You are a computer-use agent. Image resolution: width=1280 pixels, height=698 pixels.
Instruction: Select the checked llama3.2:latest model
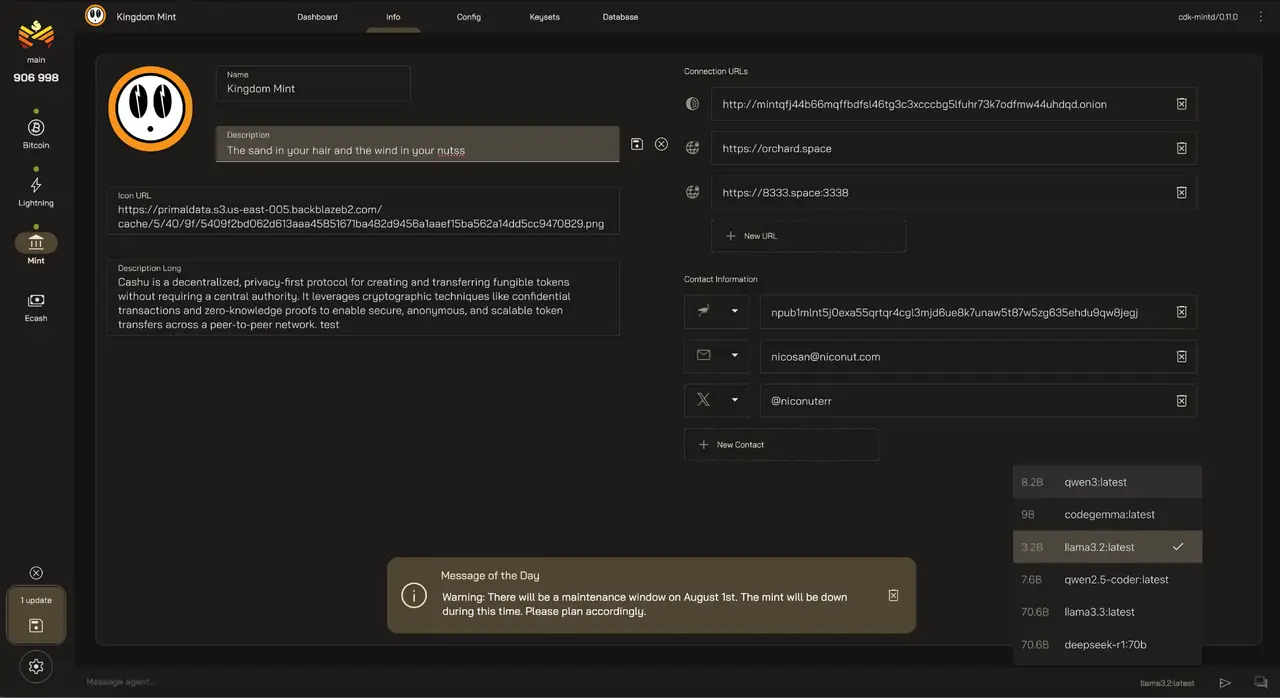(1107, 547)
